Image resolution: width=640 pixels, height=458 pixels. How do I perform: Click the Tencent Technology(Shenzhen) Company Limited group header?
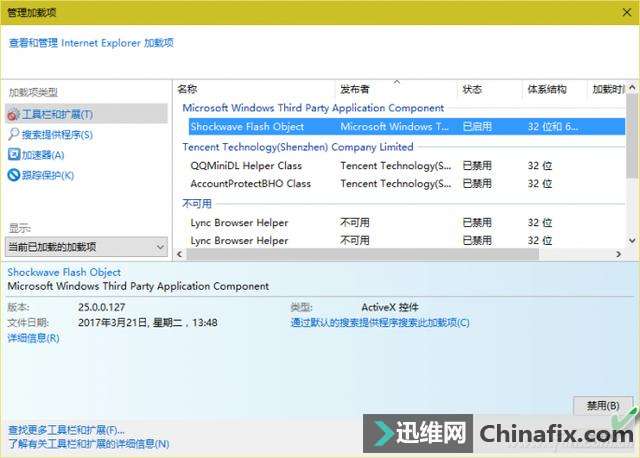[x=298, y=147]
